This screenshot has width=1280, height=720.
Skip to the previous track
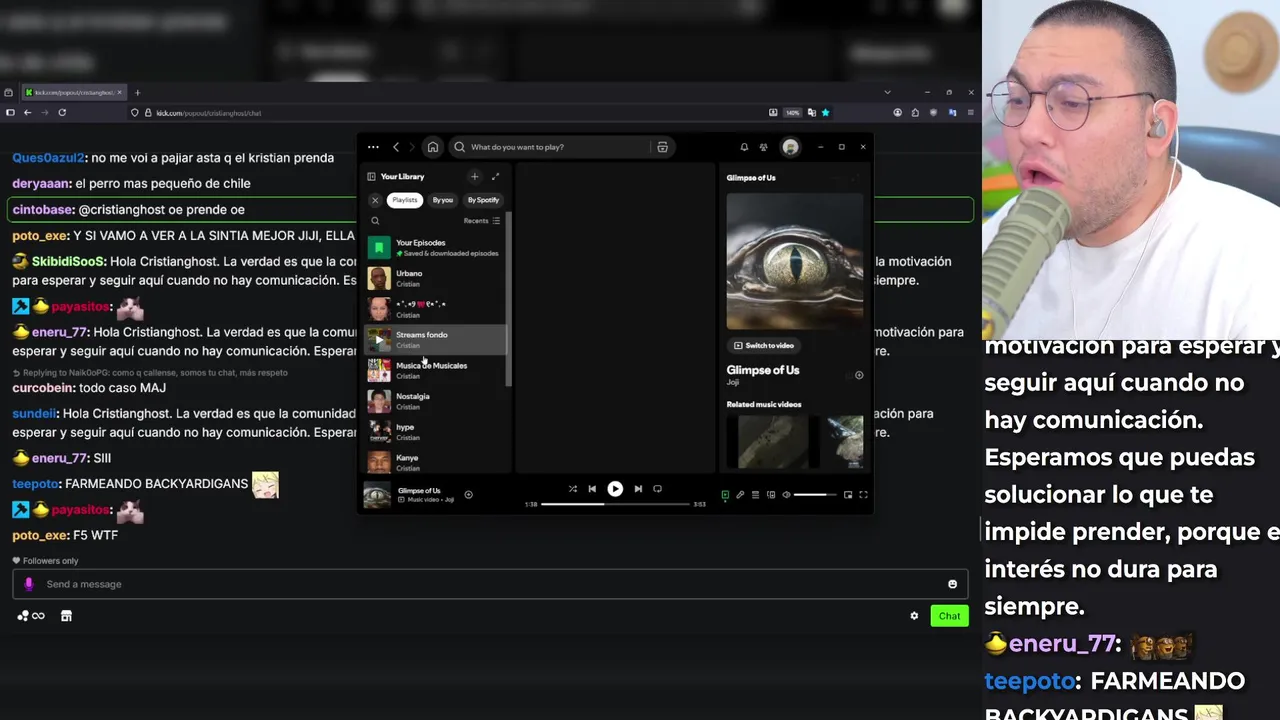click(x=592, y=489)
